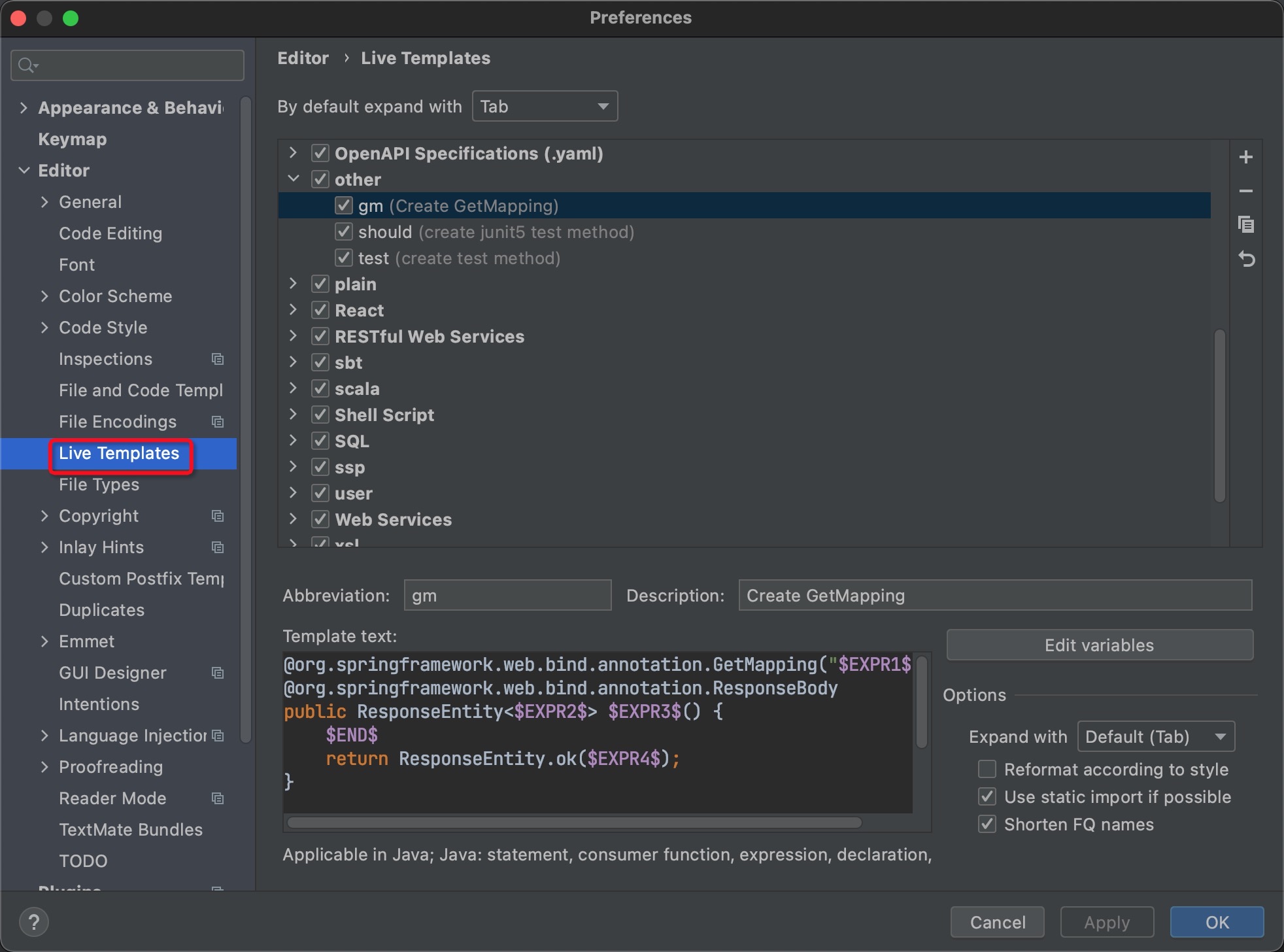Screen dimensions: 1284x952
Task: Click the remove template minus icon
Action: [1246, 191]
